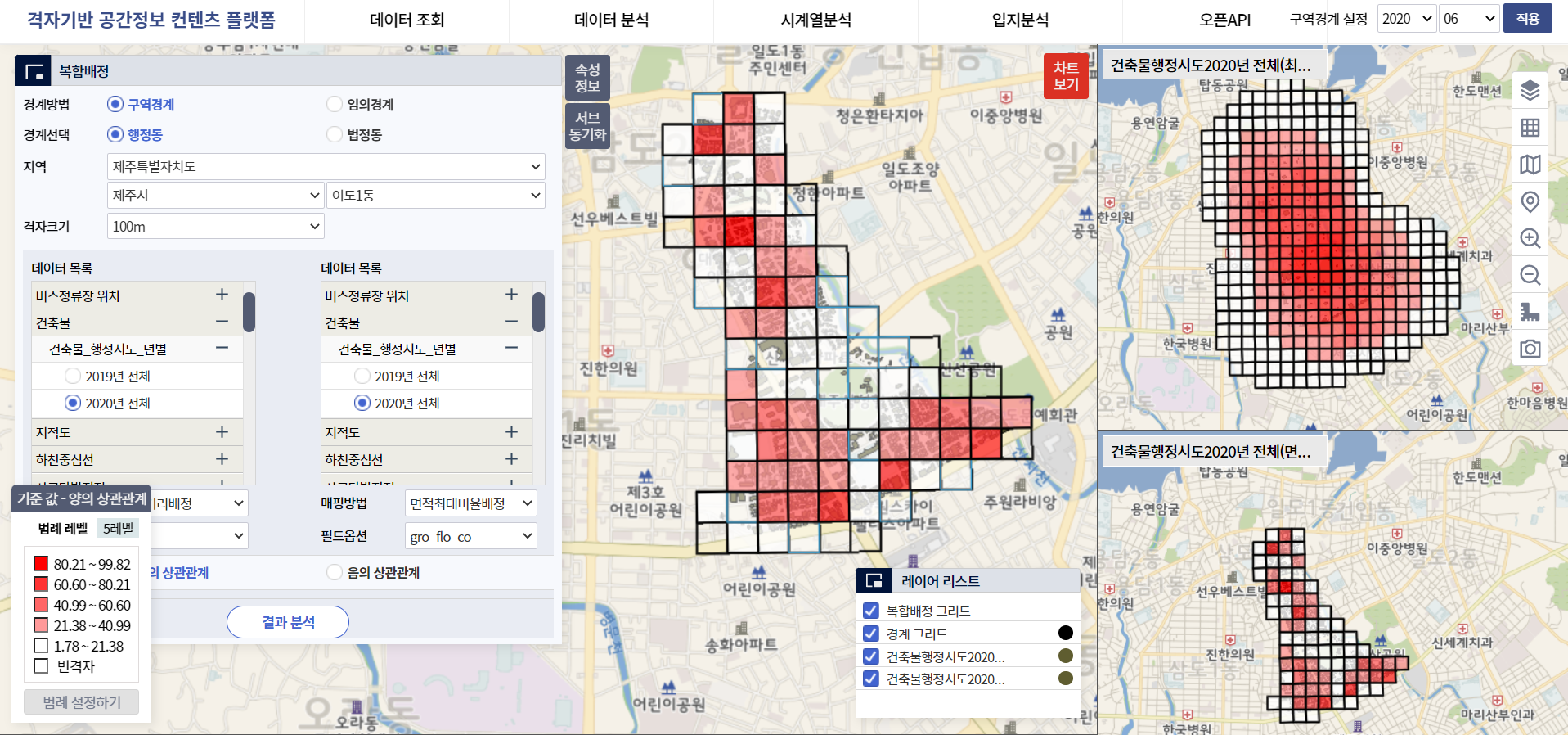This screenshot has width=1568, height=735.
Task: Open the layers stack tool
Action: 1530,91
